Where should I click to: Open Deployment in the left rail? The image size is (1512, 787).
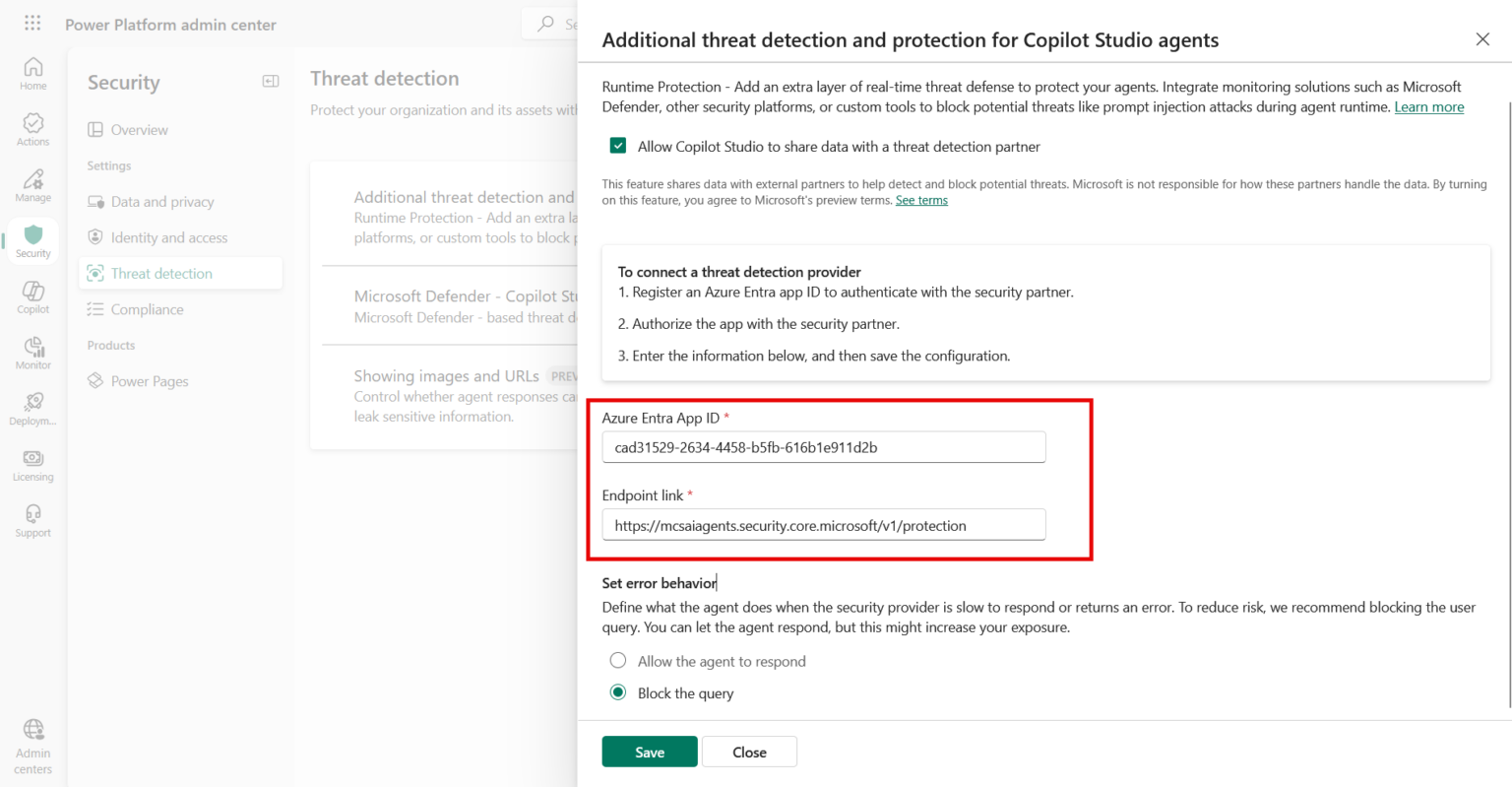click(x=32, y=409)
